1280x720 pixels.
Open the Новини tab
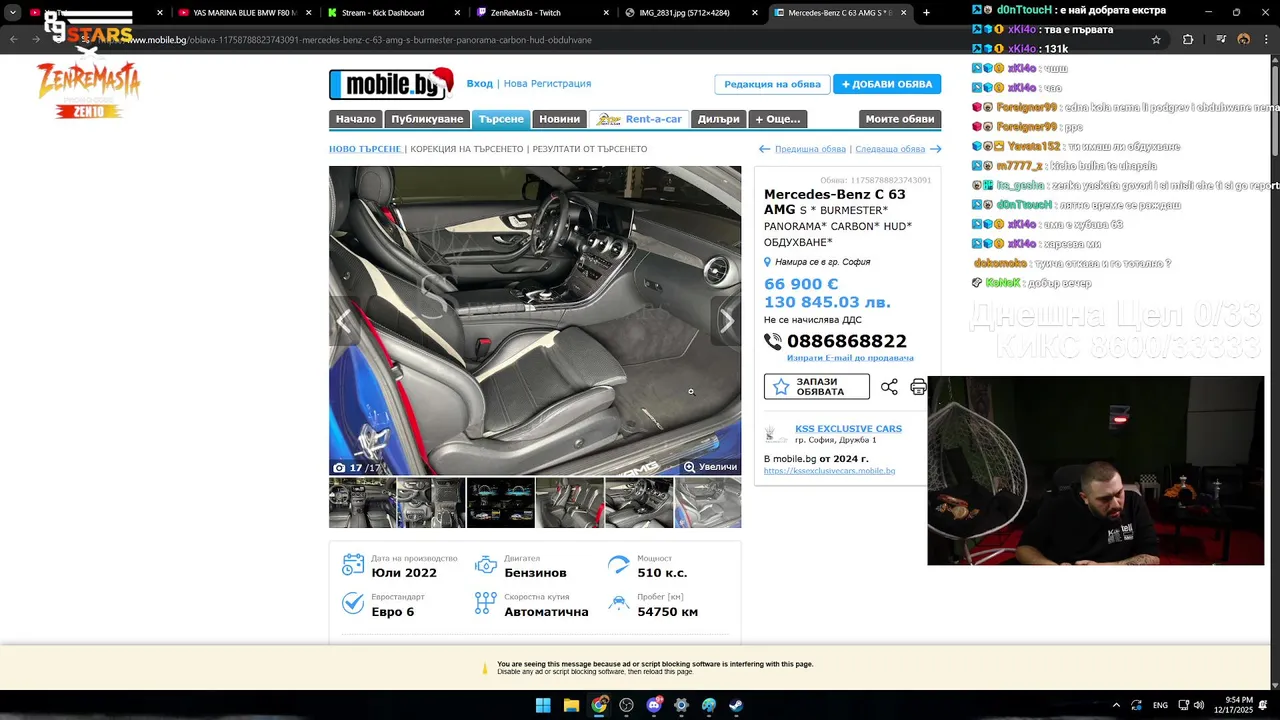(559, 119)
